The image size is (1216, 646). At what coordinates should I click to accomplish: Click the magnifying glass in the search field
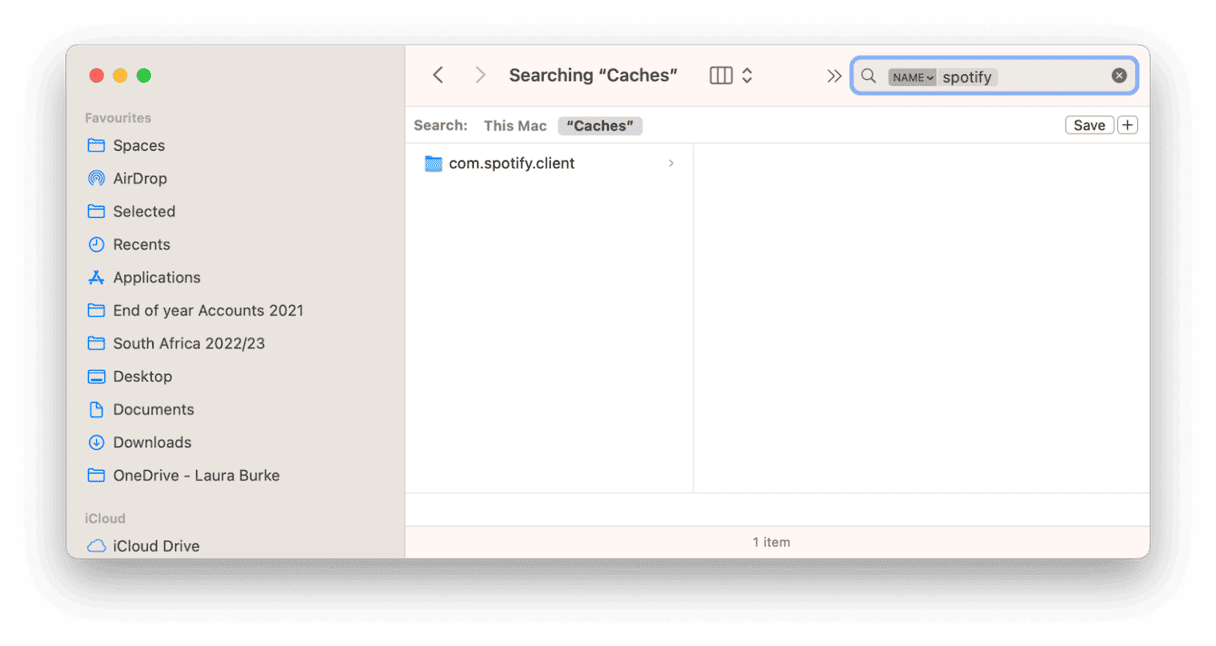point(868,76)
